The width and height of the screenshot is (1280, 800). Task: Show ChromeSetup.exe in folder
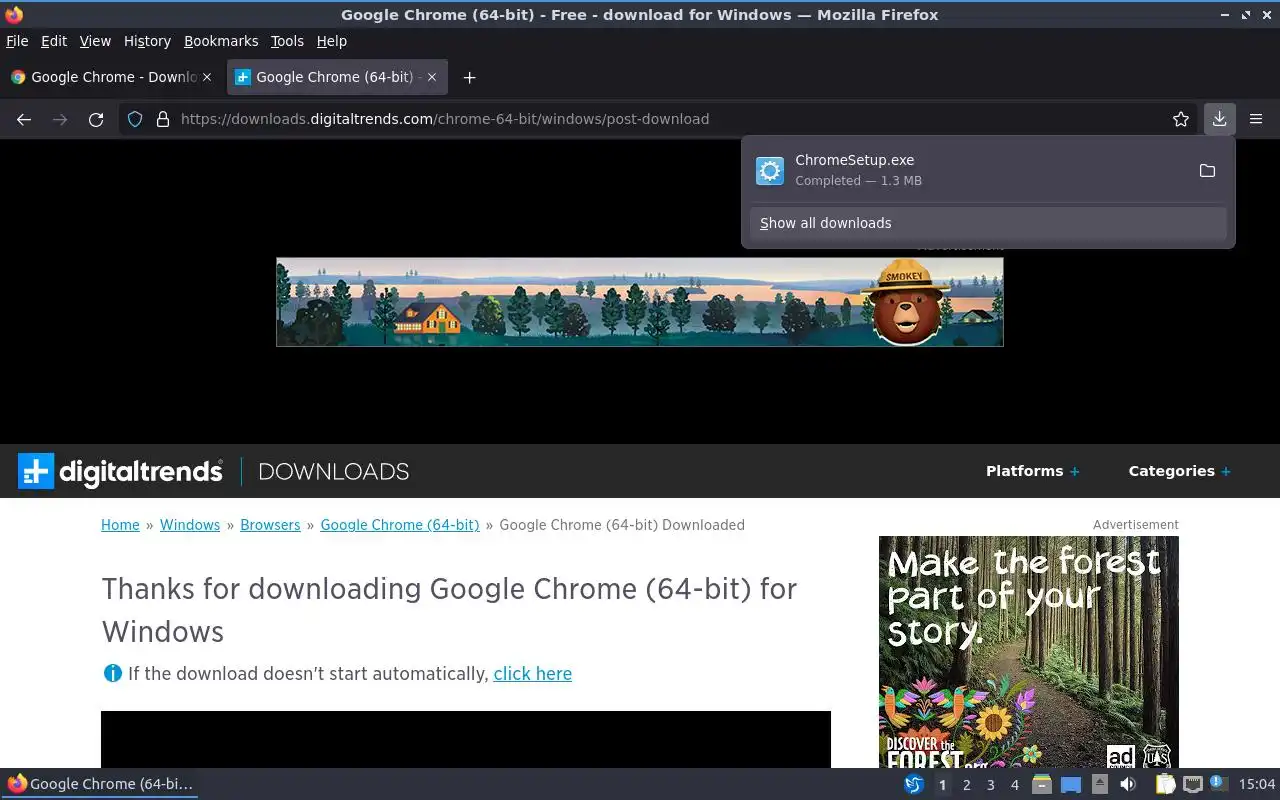1207,171
